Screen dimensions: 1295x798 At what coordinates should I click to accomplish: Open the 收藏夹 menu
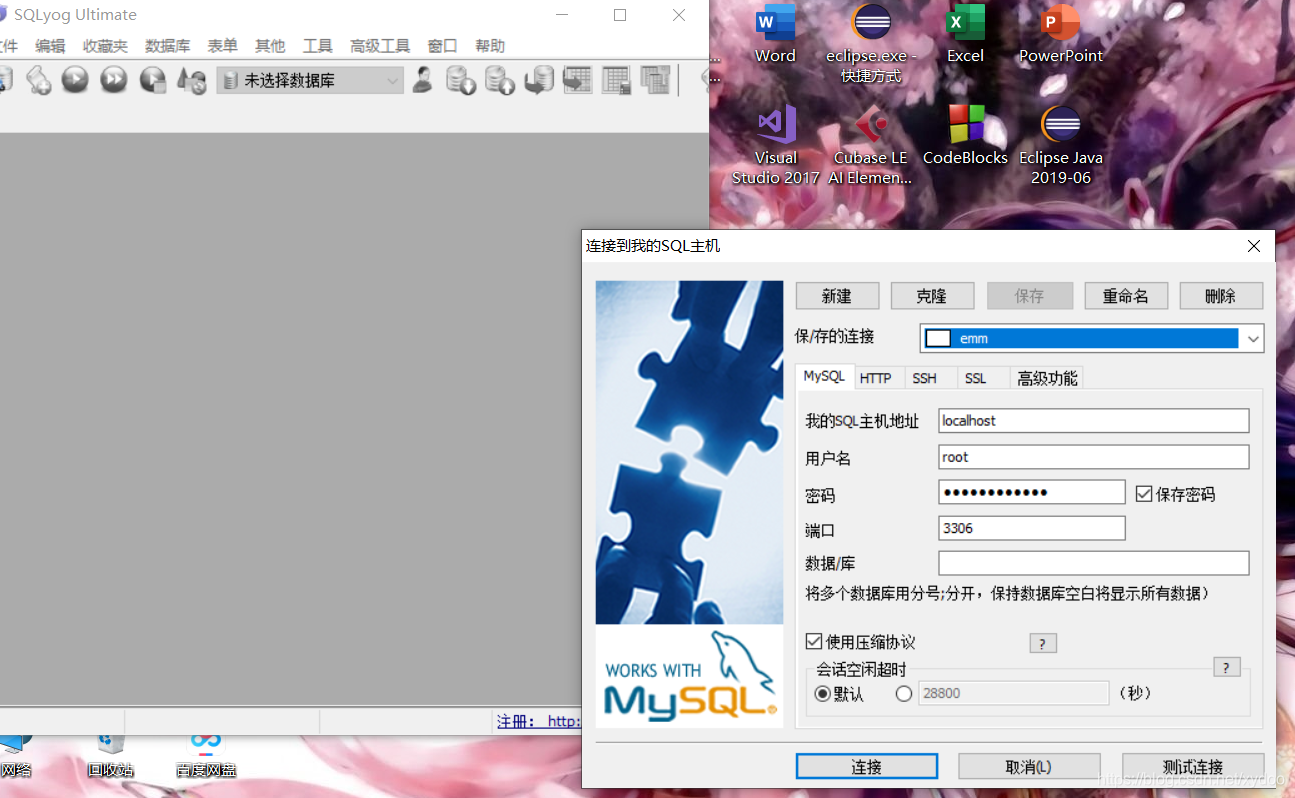[x=105, y=46]
